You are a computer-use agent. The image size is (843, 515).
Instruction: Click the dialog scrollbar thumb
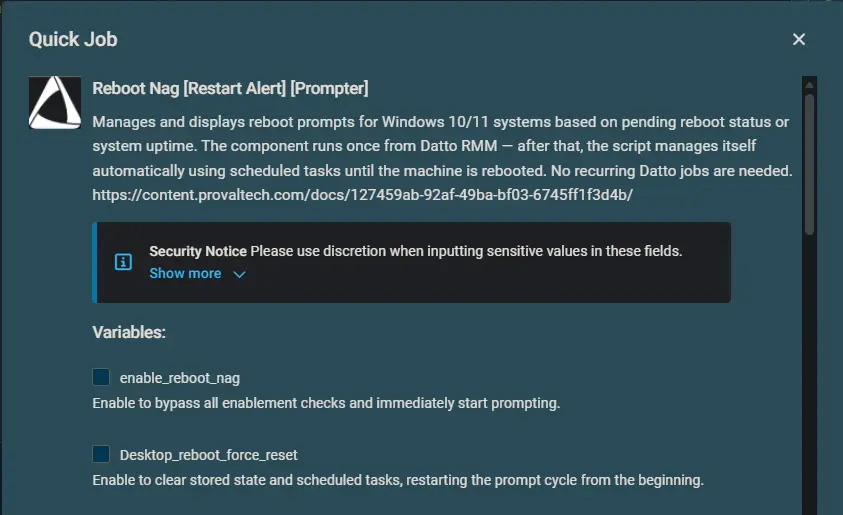(x=809, y=164)
